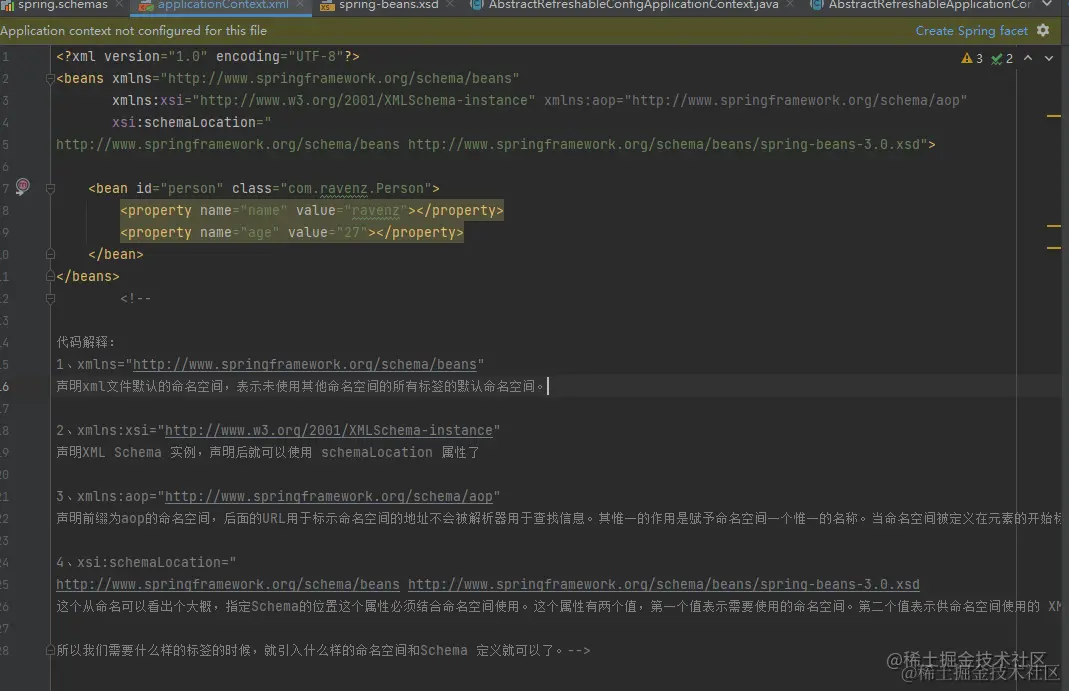
Task: Click the Create Spring facet link
Action: click(x=971, y=31)
